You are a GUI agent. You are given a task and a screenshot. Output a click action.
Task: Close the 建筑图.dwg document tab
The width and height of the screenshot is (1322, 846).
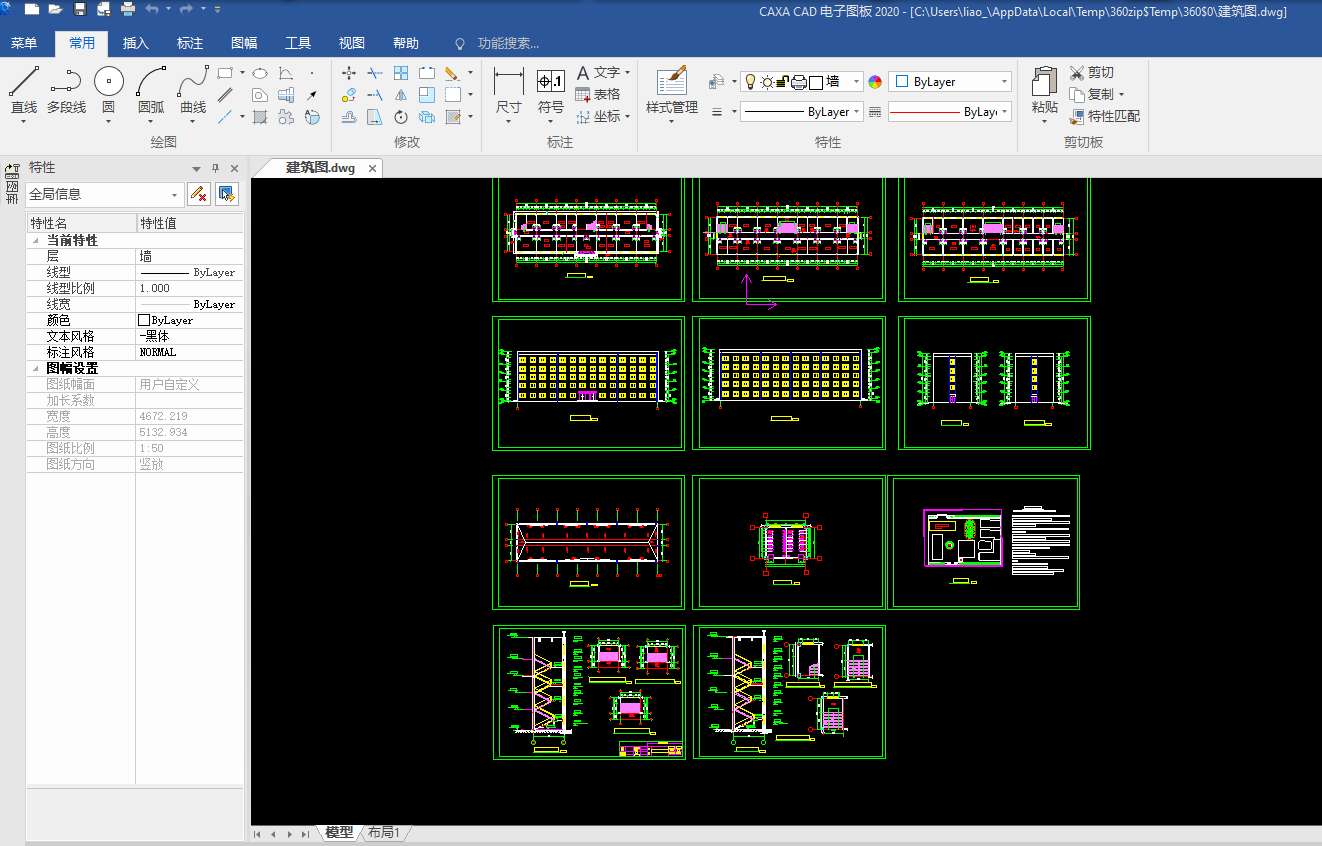click(373, 168)
